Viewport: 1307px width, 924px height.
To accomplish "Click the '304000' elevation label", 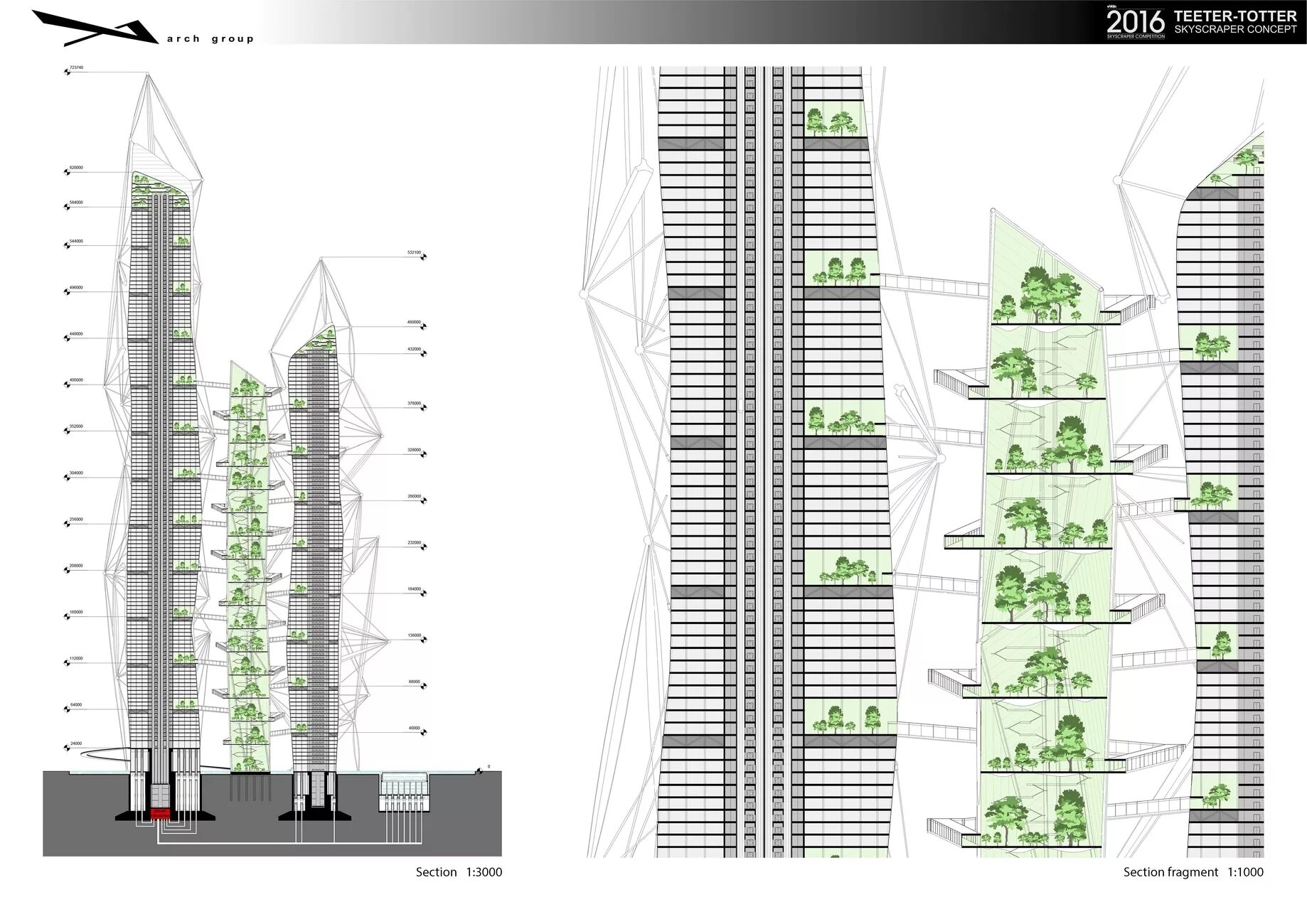I will (x=76, y=473).
